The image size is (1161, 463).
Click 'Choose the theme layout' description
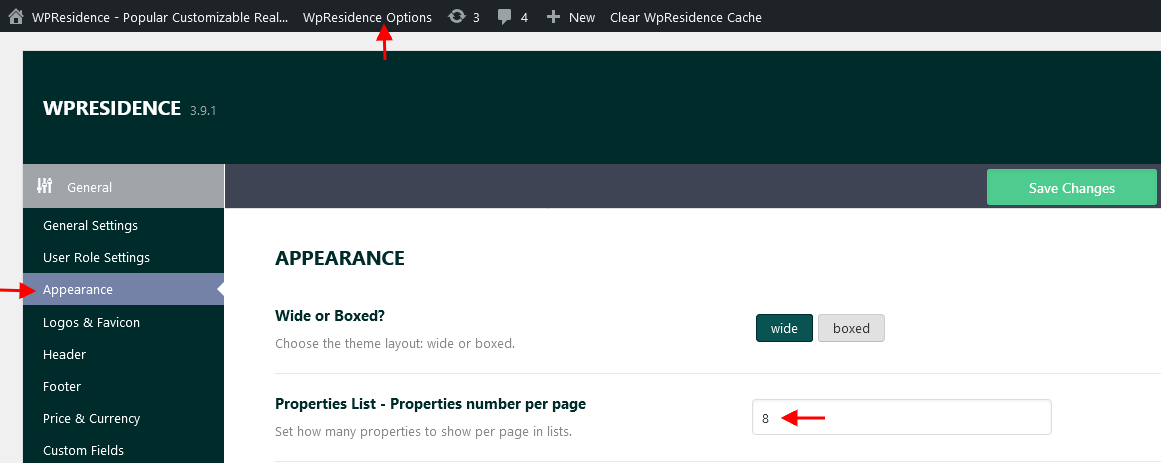pyautogui.click(x=395, y=344)
